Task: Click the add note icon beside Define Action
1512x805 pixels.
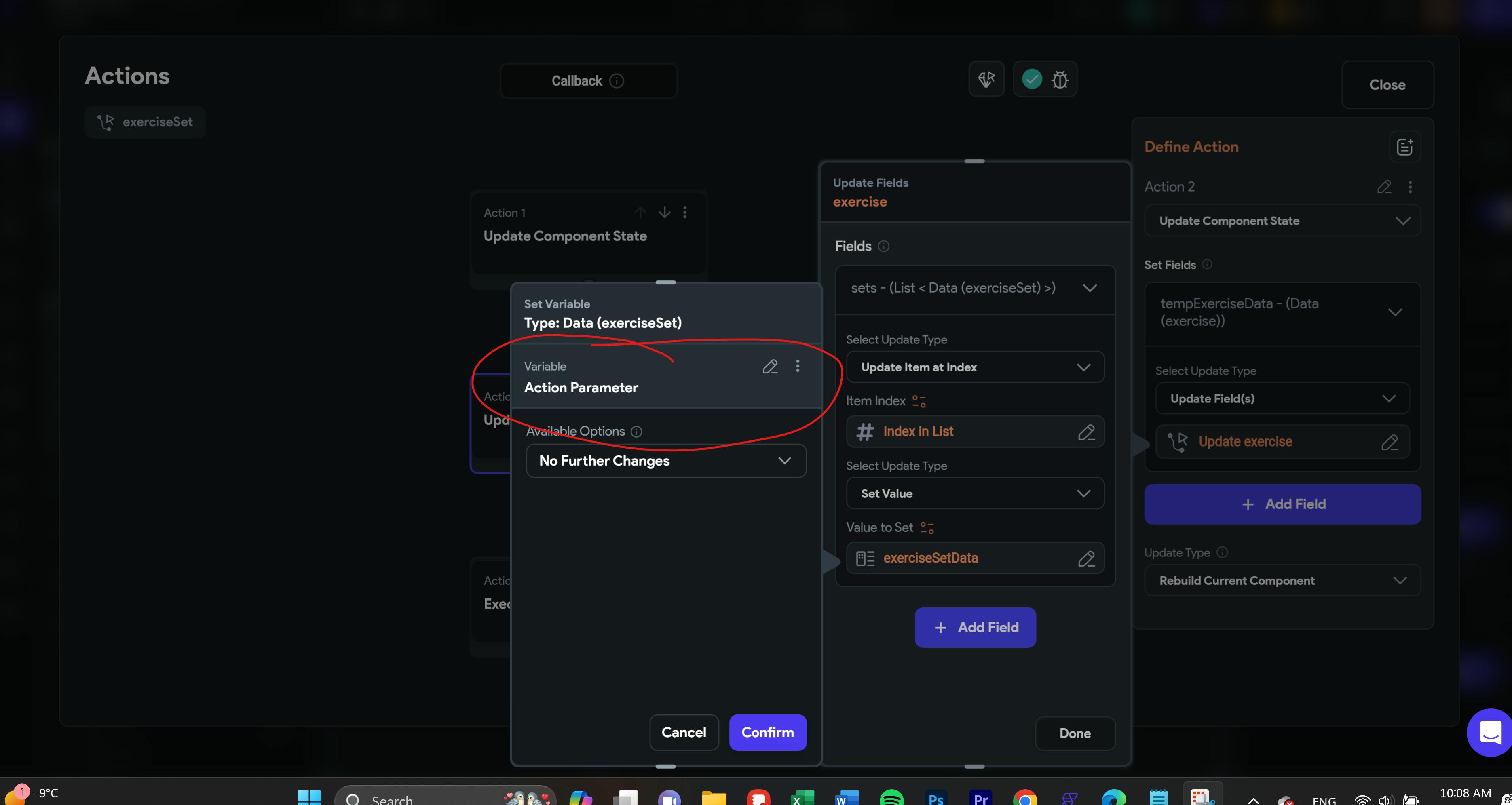Action: tap(1404, 147)
